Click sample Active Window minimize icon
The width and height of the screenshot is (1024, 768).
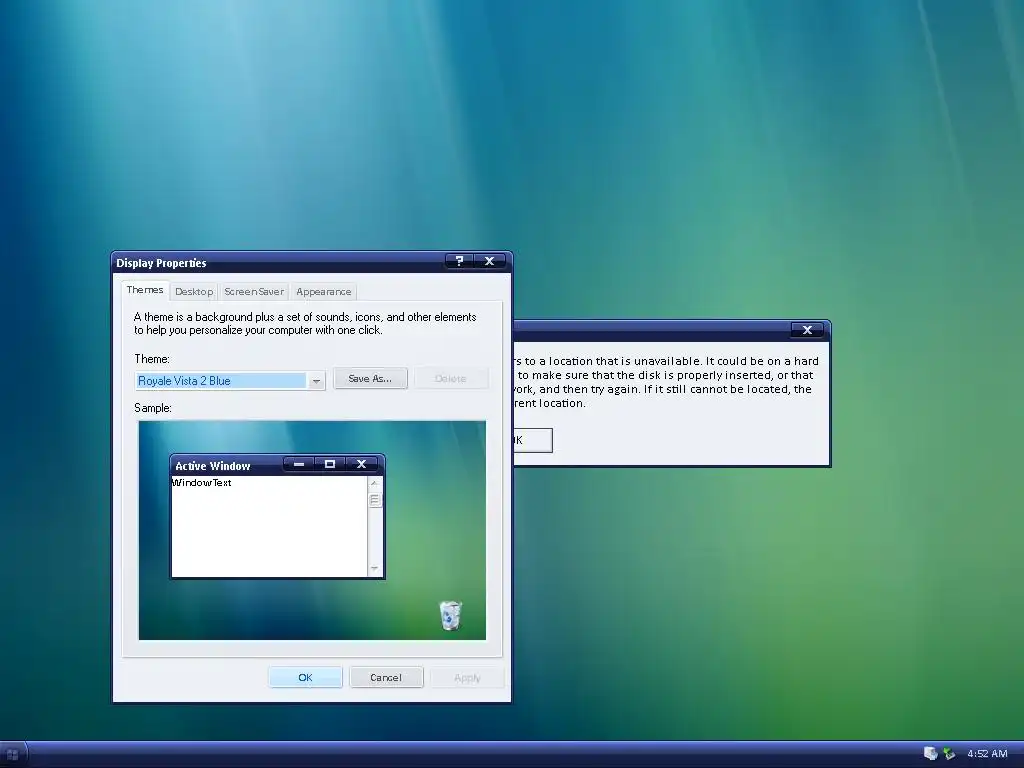pos(299,464)
